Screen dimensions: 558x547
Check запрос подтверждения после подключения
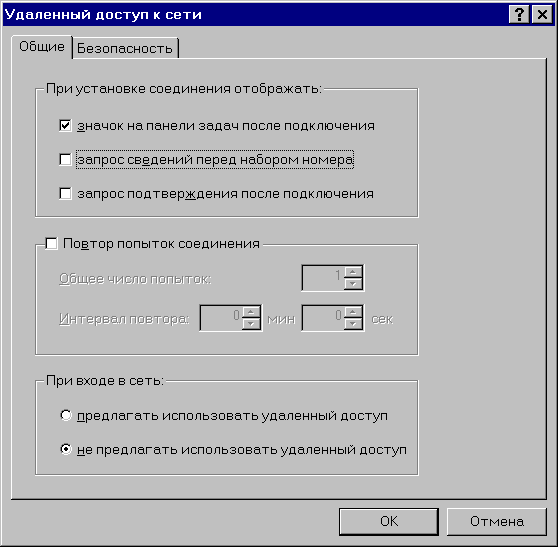pos(65,194)
